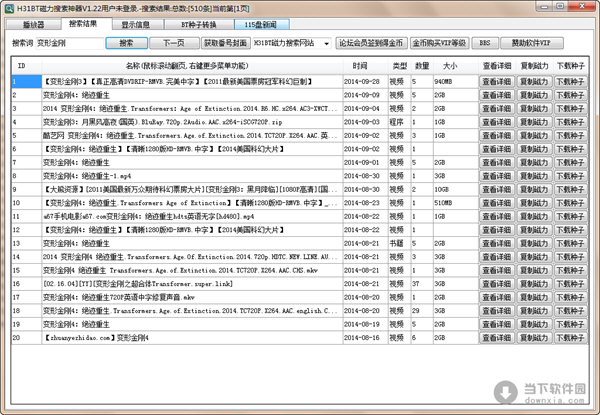Click 下载种子 for row 19
Screen dimensions: 600x415
[570, 324]
